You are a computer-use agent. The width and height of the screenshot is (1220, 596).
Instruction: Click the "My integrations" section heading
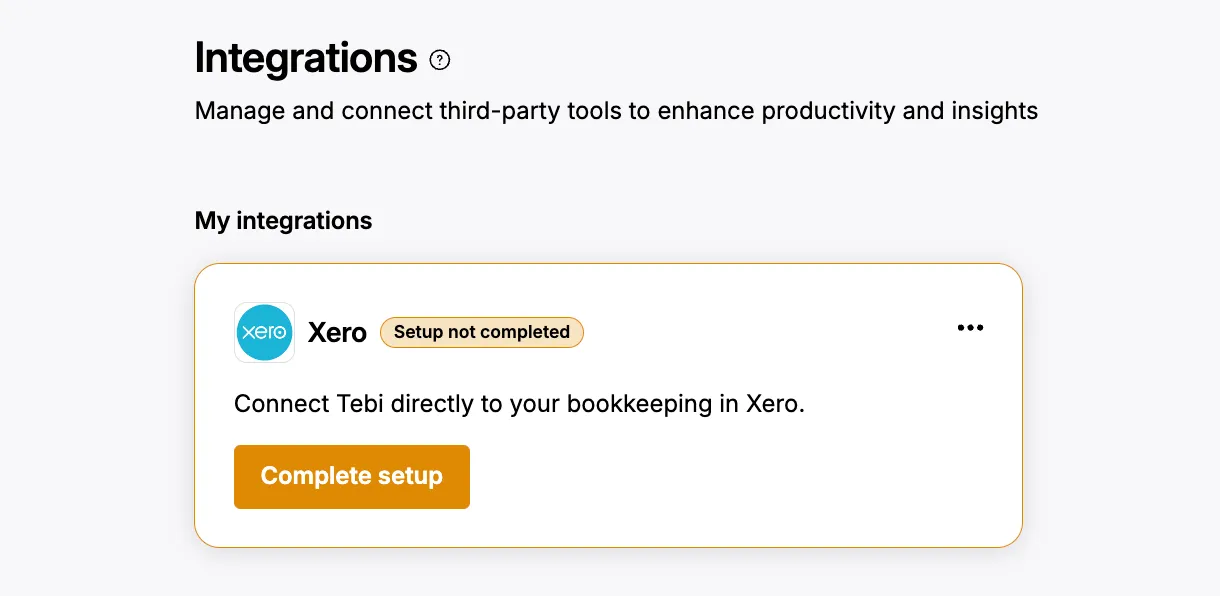click(x=283, y=221)
